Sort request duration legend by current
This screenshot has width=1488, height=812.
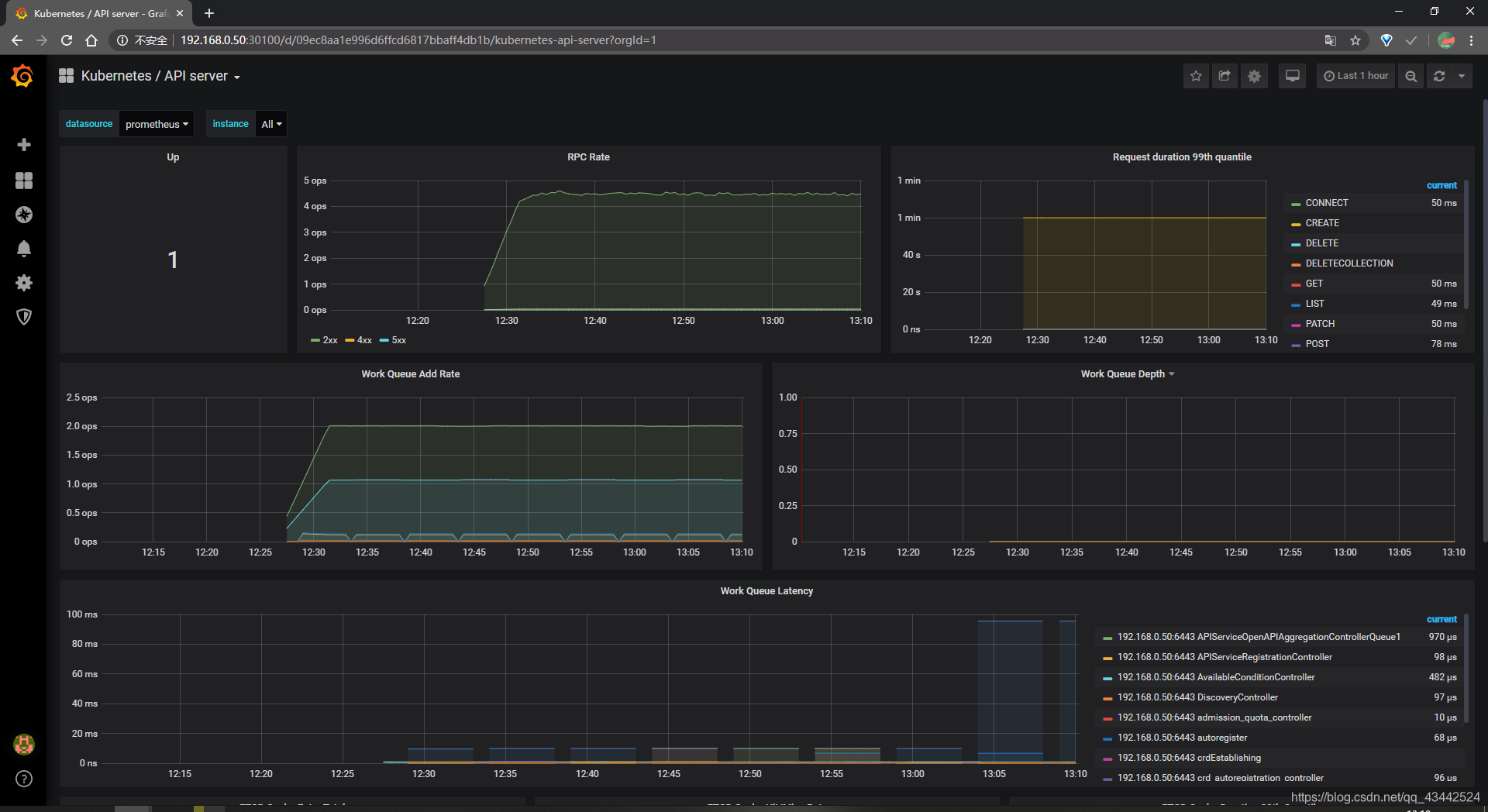(x=1441, y=185)
